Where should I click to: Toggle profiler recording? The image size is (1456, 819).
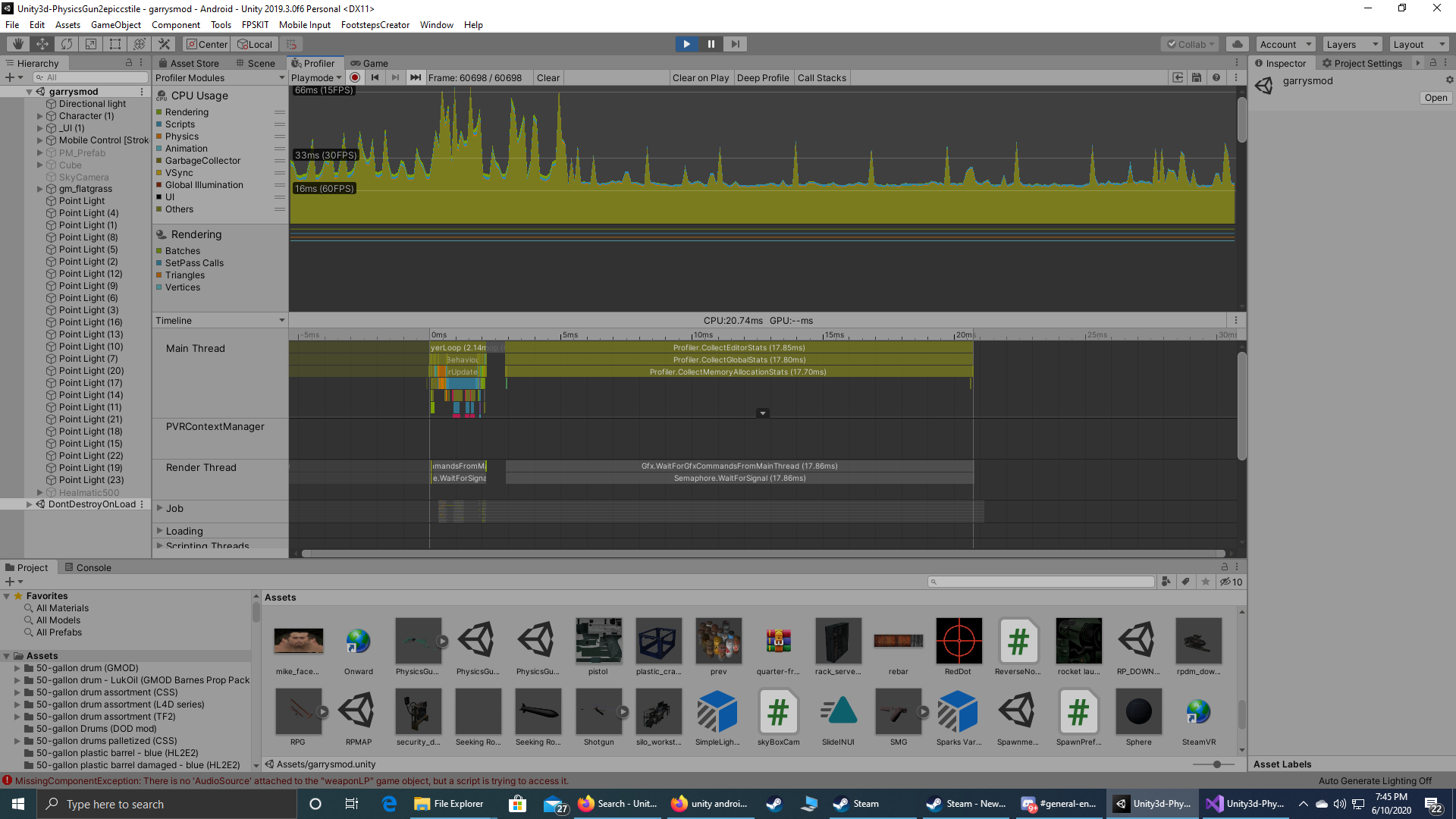[x=355, y=77]
